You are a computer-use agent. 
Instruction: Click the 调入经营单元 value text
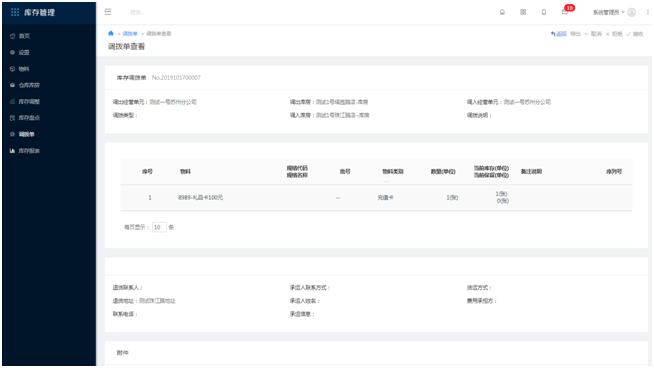click(527, 102)
